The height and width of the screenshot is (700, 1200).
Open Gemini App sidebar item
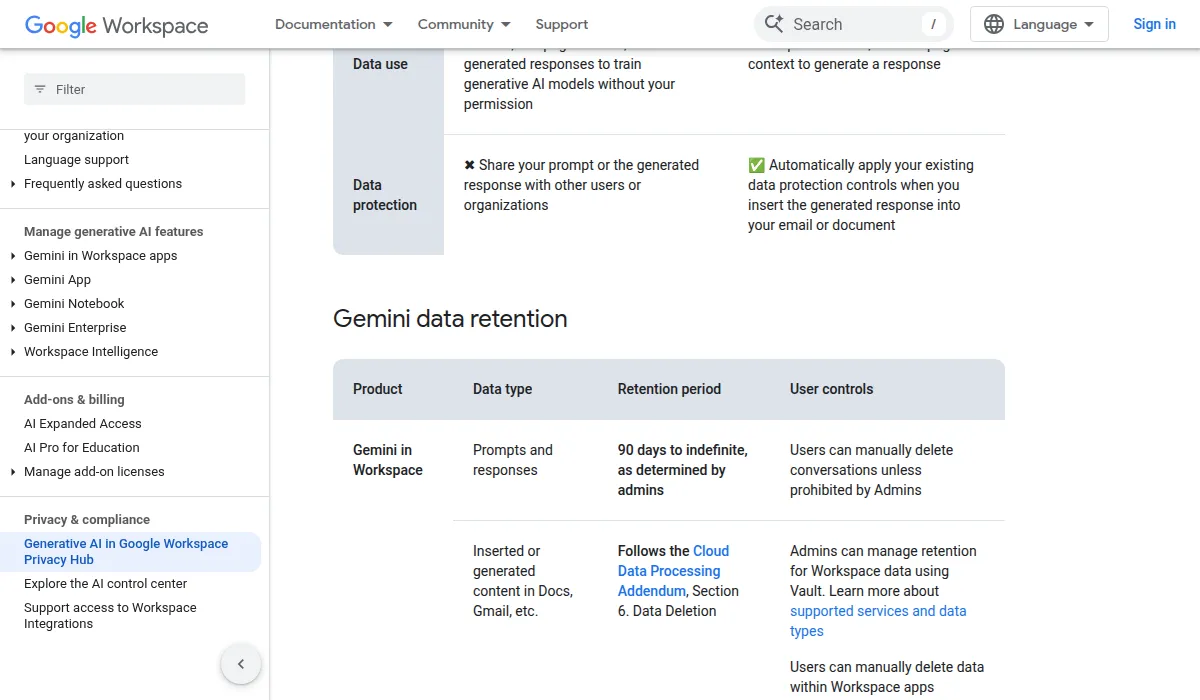point(58,280)
